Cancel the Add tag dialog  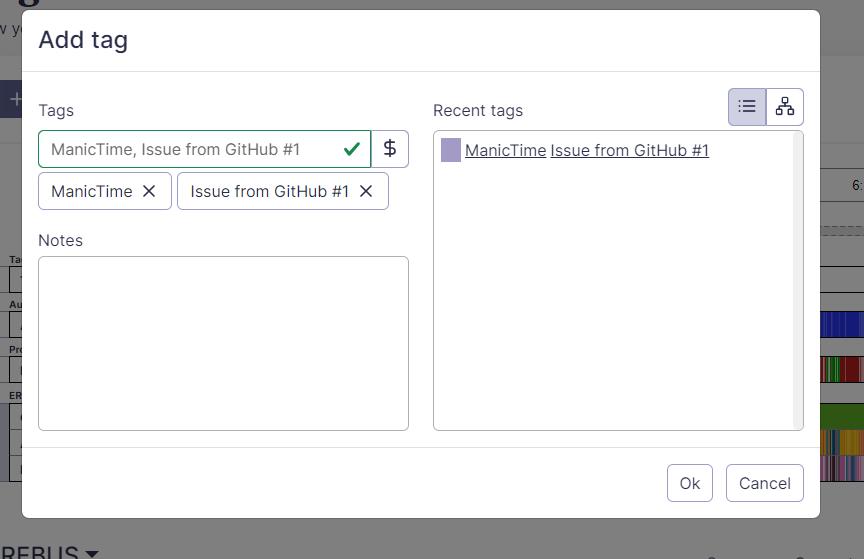tap(764, 483)
